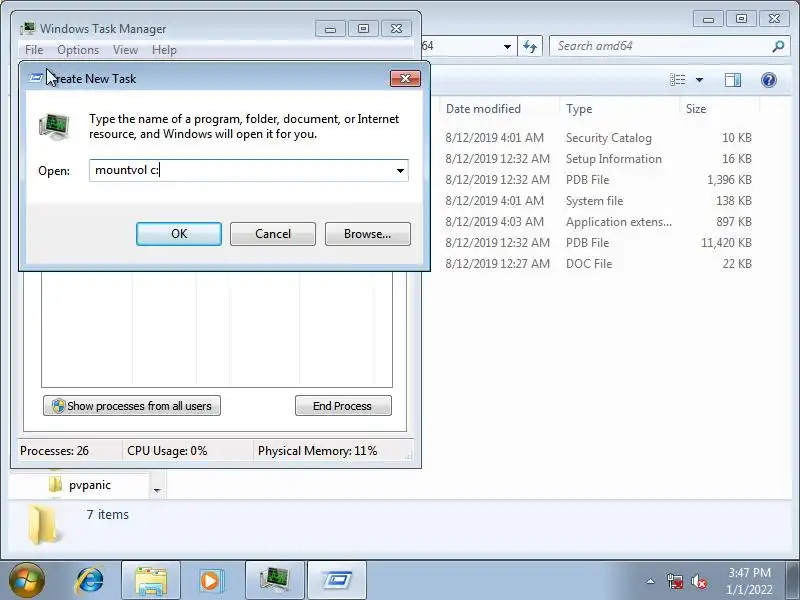Screen dimensions: 800x600
Task: Click the Explorer search magnifier icon
Action: tap(778, 46)
